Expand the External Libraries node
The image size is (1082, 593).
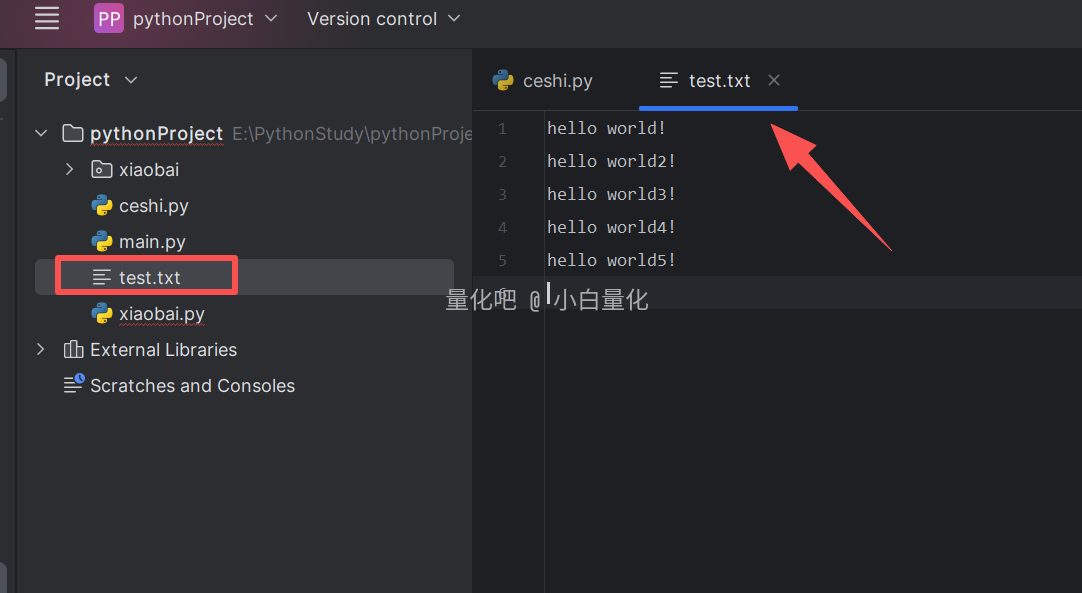(41, 350)
